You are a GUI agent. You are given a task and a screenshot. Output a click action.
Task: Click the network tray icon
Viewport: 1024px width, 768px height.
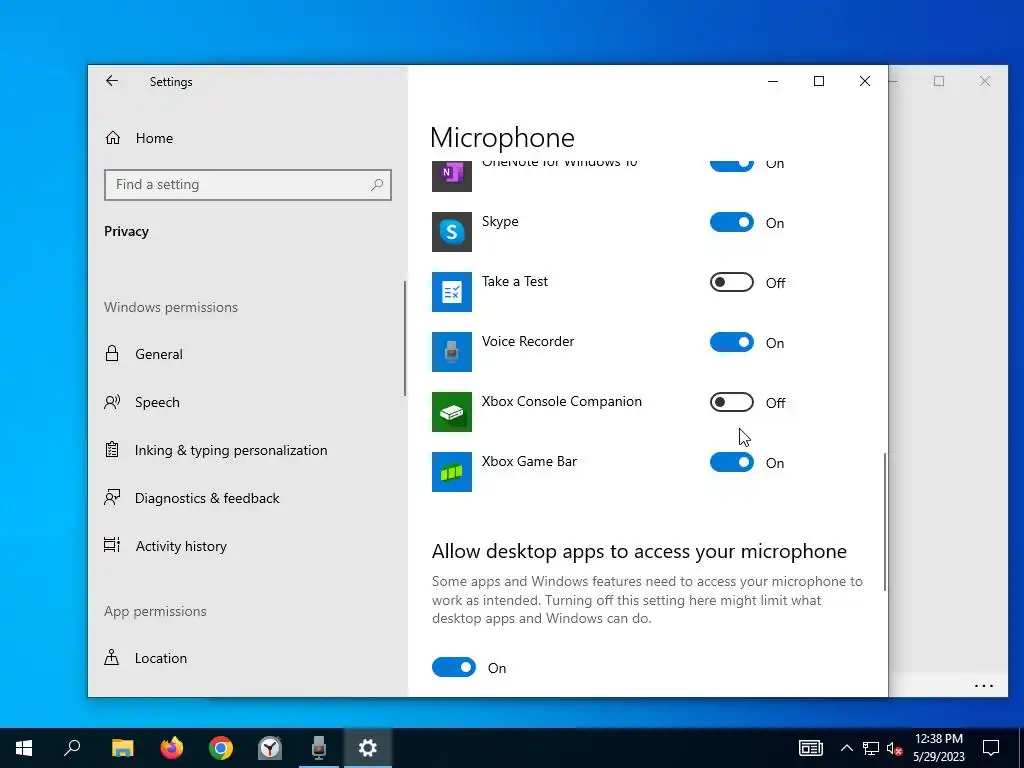(871, 748)
